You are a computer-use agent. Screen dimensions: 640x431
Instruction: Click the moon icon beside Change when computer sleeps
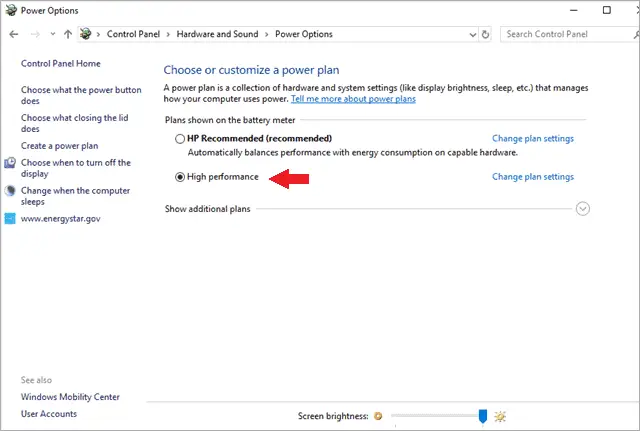(10, 191)
